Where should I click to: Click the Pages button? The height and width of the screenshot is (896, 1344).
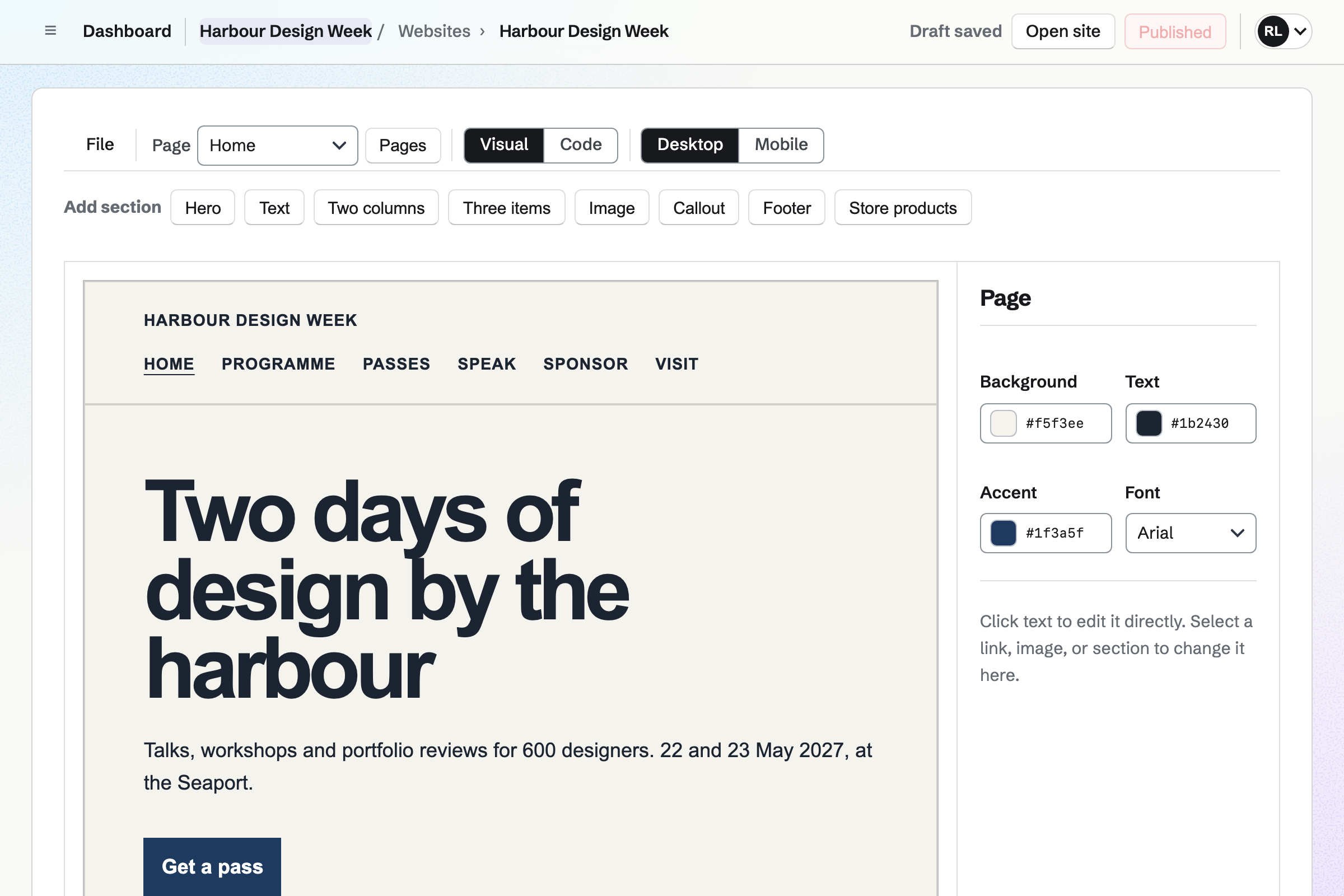(403, 146)
